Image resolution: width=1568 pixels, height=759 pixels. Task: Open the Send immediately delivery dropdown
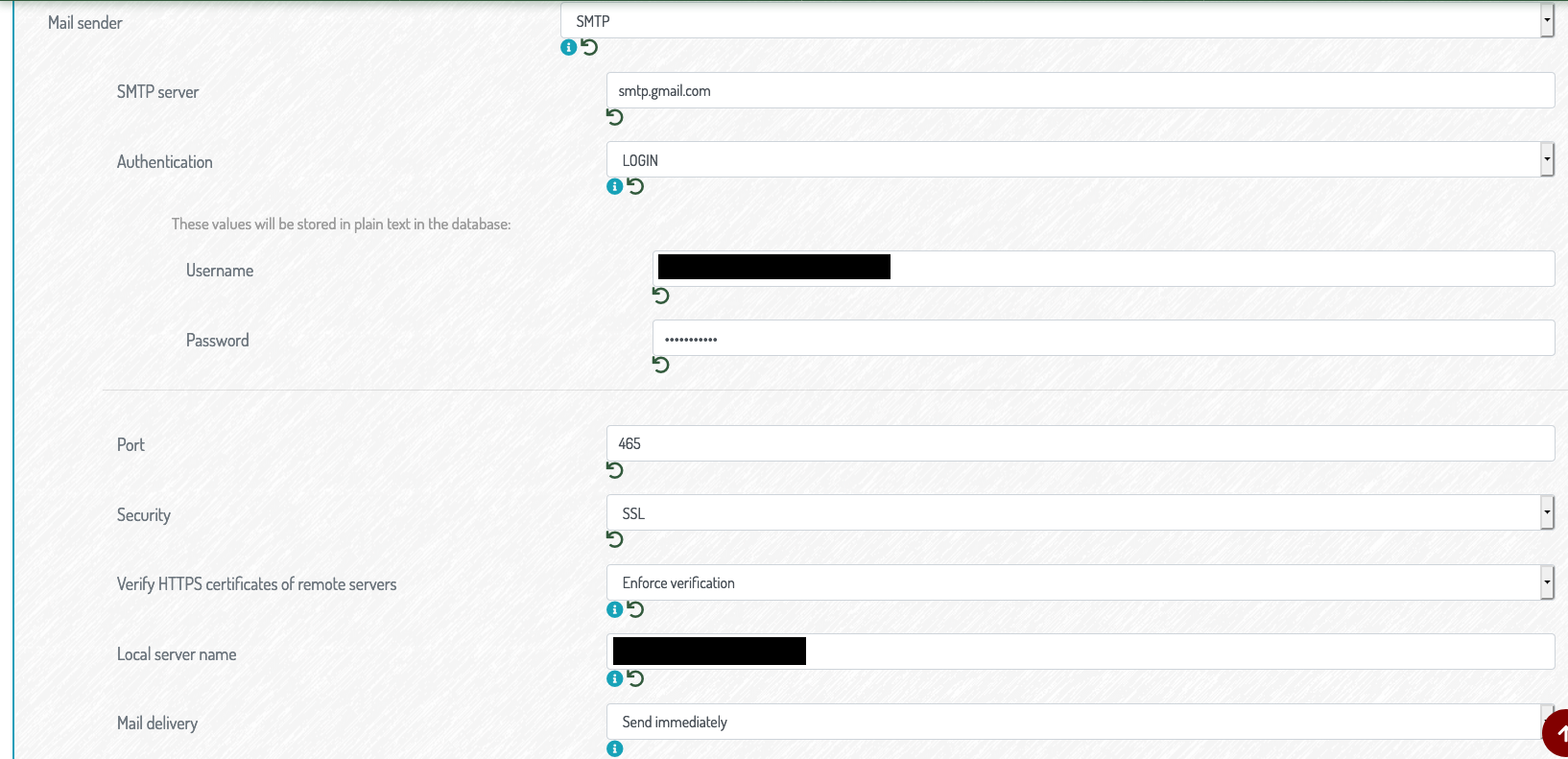pyautogui.click(x=1080, y=722)
